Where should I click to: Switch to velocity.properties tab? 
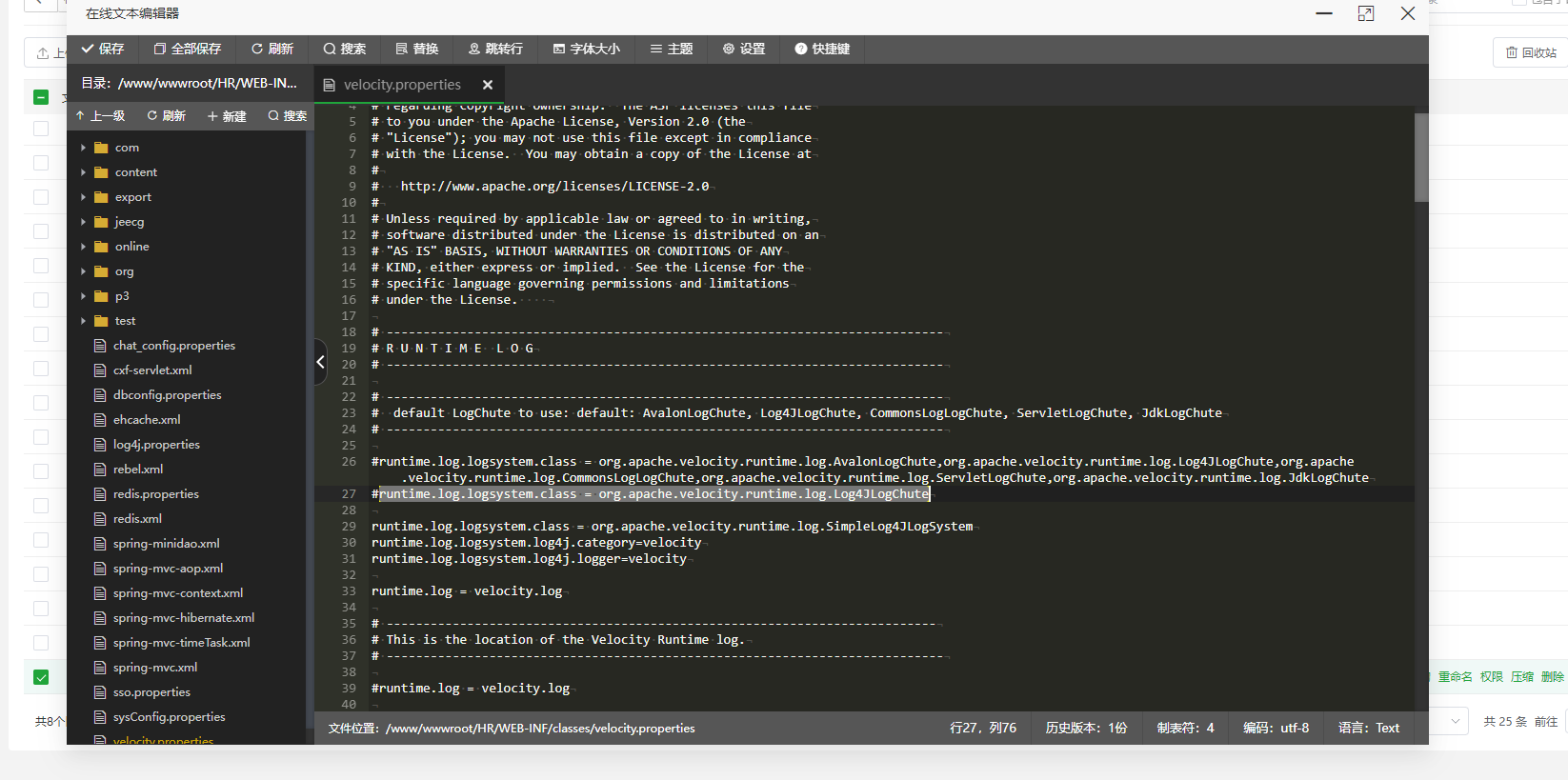401,85
